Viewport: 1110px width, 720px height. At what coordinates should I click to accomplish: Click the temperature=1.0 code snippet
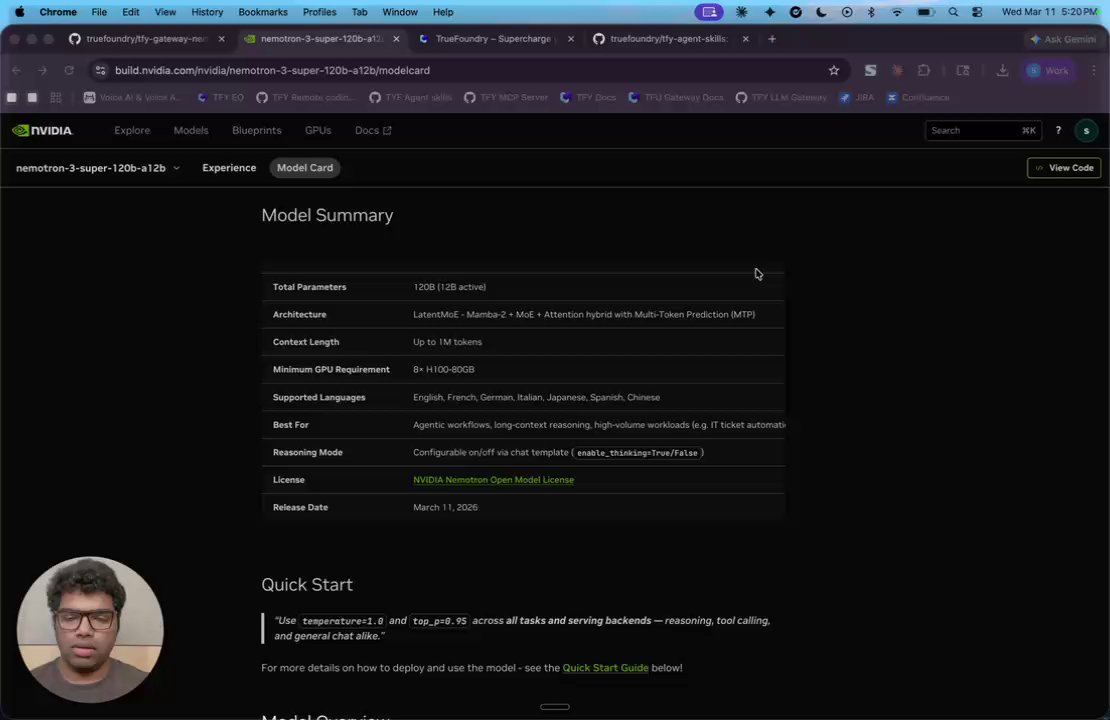pyautogui.click(x=342, y=621)
